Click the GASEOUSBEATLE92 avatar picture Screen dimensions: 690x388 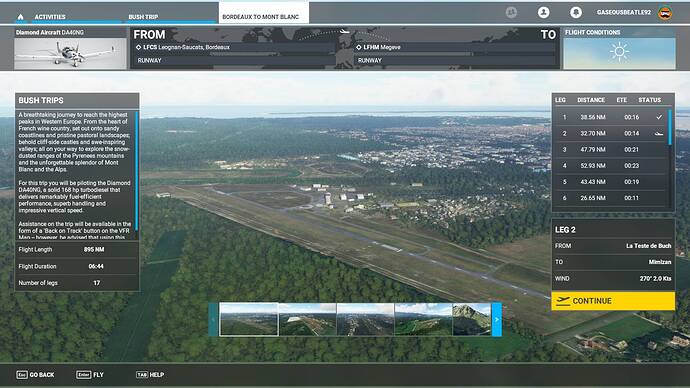click(665, 13)
